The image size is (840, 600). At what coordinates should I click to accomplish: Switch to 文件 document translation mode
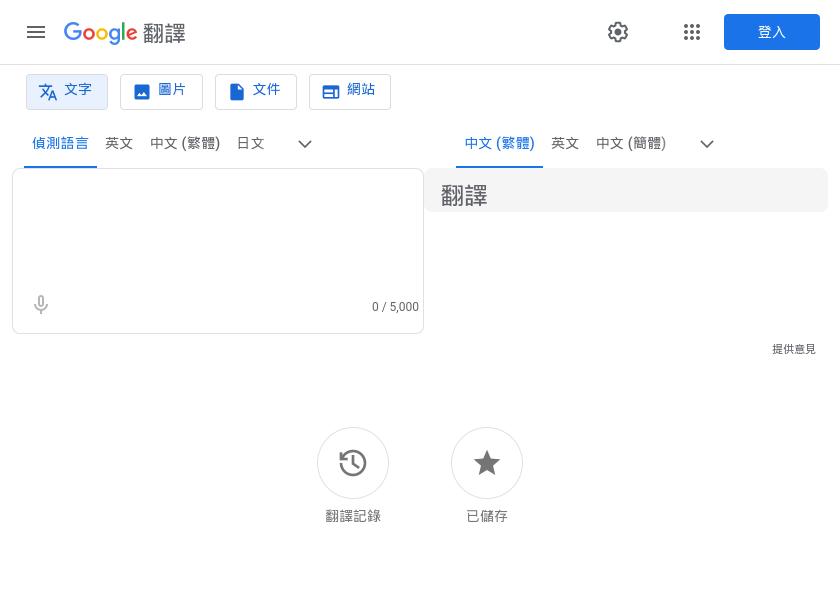click(x=255, y=92)
